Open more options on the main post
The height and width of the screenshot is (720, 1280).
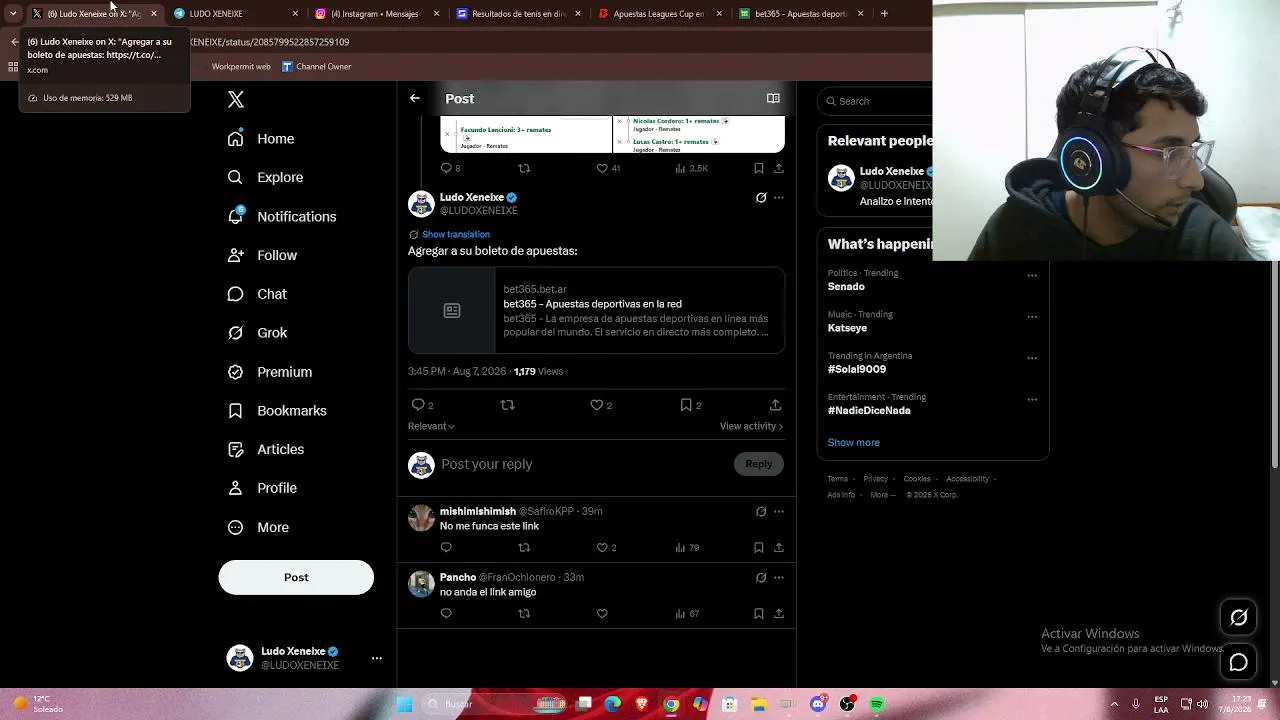point(779,198)
